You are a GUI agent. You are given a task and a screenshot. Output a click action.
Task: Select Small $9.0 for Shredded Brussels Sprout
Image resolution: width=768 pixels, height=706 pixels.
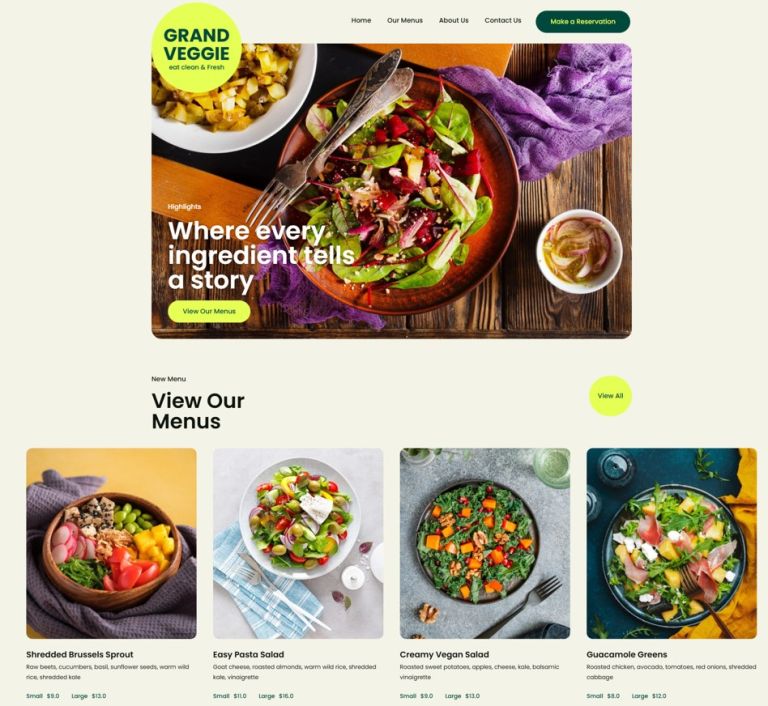click(x=43, y=696)
